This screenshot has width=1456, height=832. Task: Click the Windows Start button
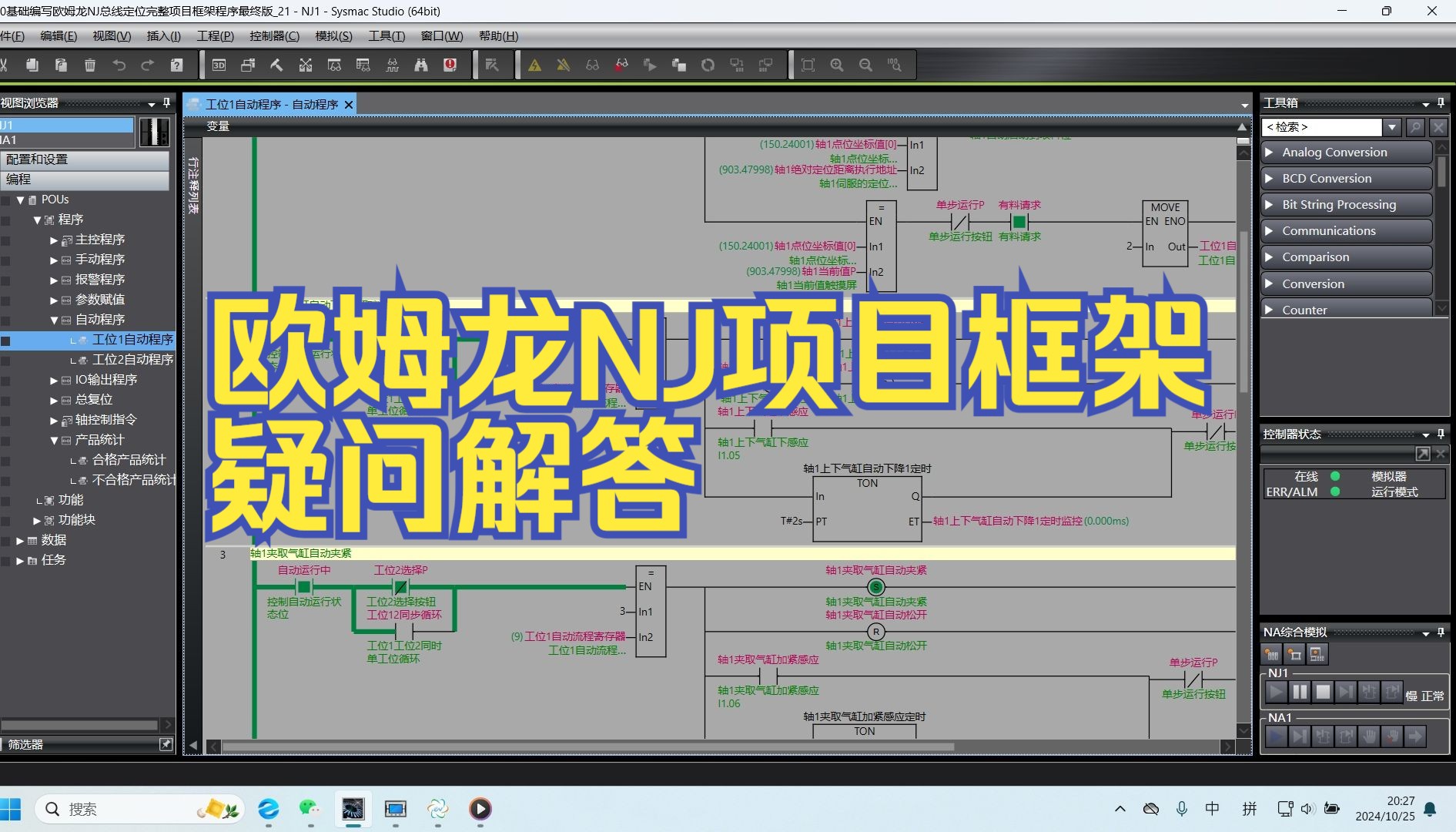11,809
